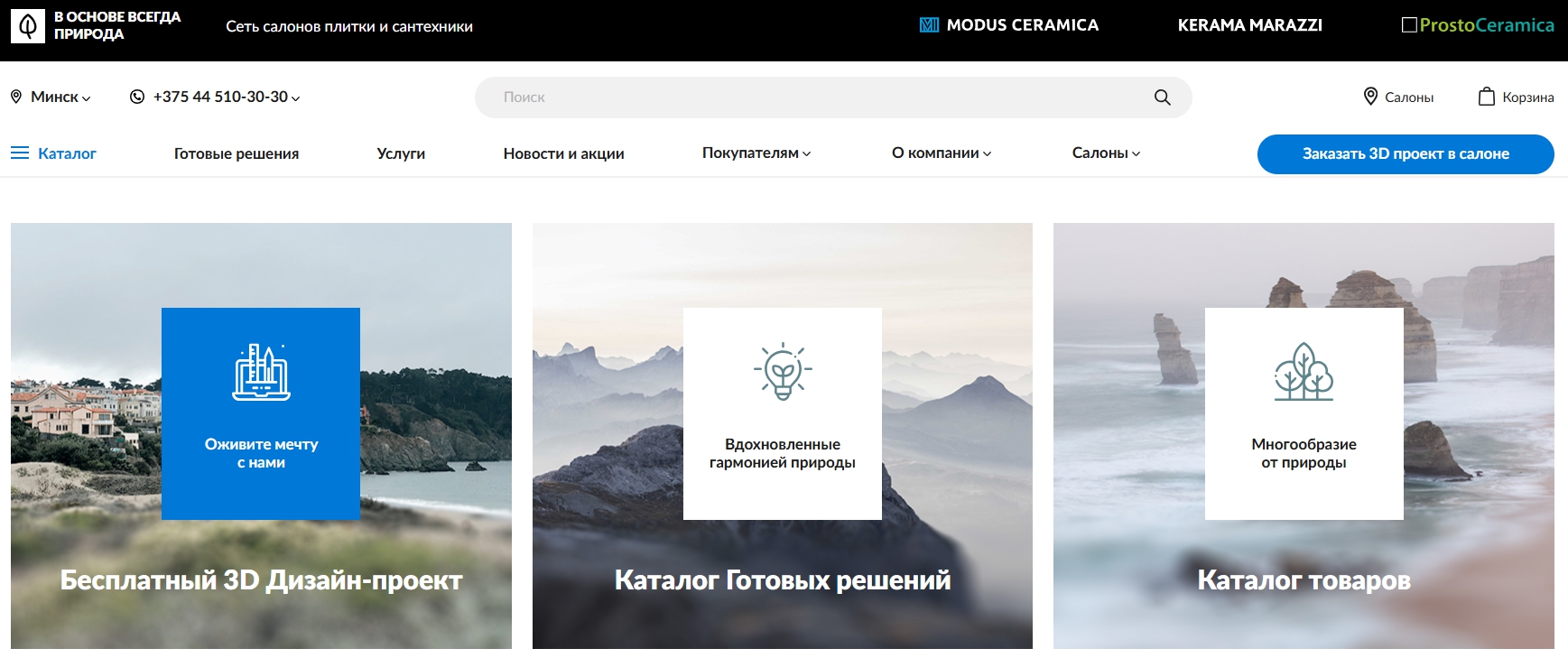The image size is (1568, 658).
Task: Expand the Покупателям menu
Action: (756, 153)
